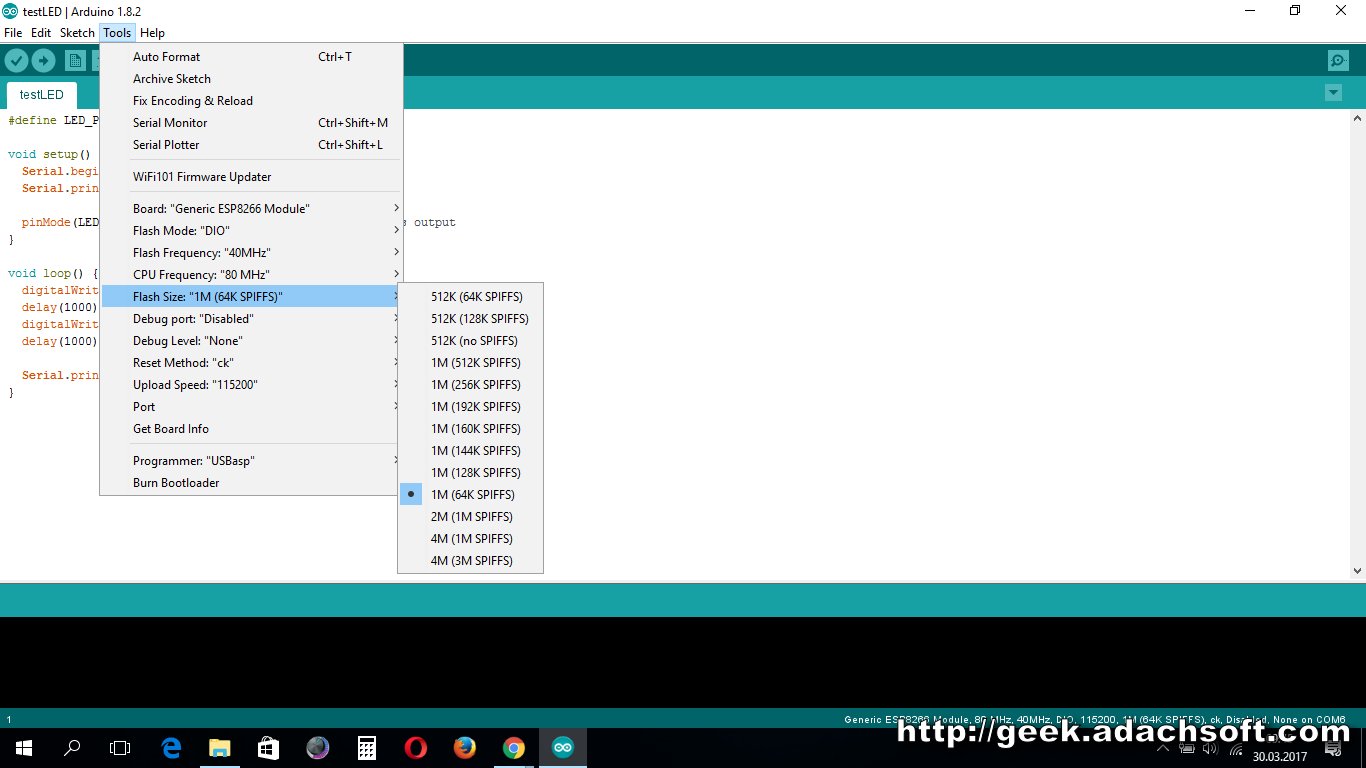Image resolution: width=1366 pixels, height=768 pixels.
Task: Expand Flash Frequency: 40MHz submenu
Action: (251, 253)
